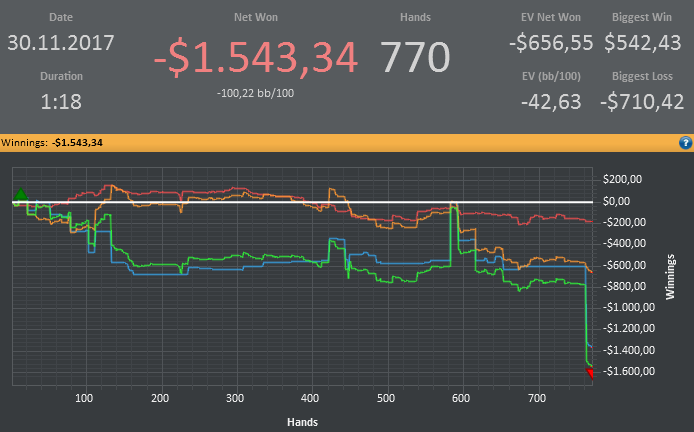Click the $0,00 y-axis label

(617, 201)
